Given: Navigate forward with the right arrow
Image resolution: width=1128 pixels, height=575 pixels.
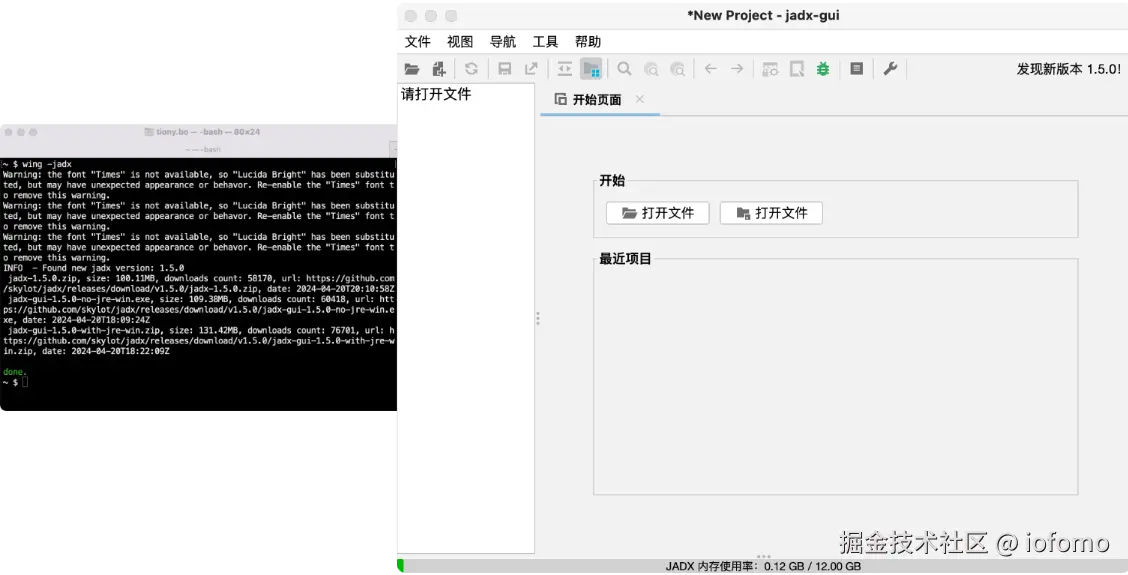Looking at the screenshot, I should coord(737,69).
